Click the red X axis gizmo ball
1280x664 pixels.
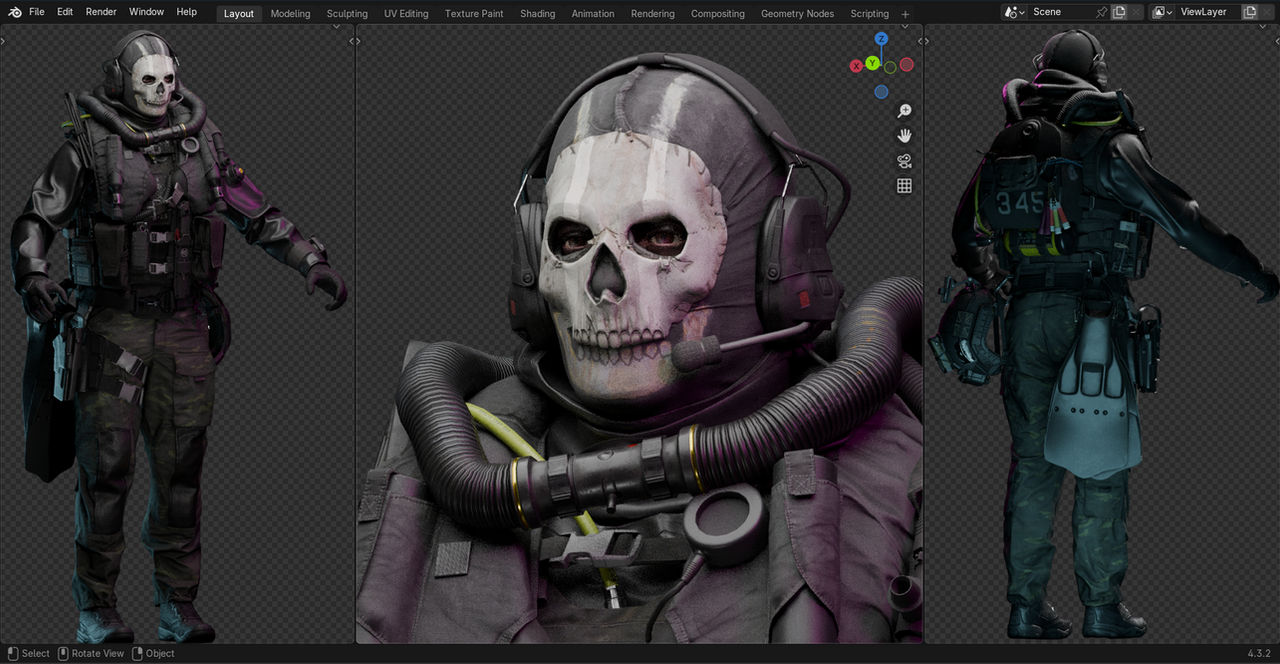click(x=856, y=64)
